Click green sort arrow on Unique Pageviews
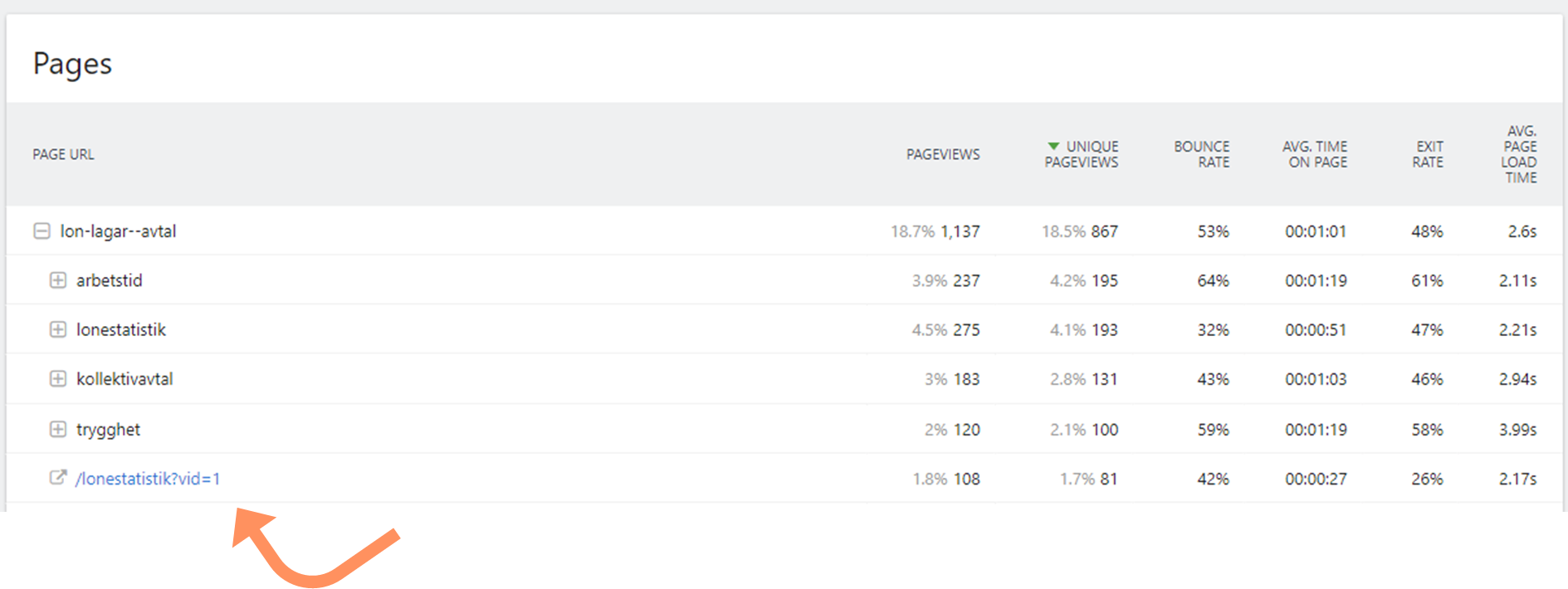Image resolution: width=1568 pixels, height=589 pixels. pyautogui.click(x=1053, y=146)
